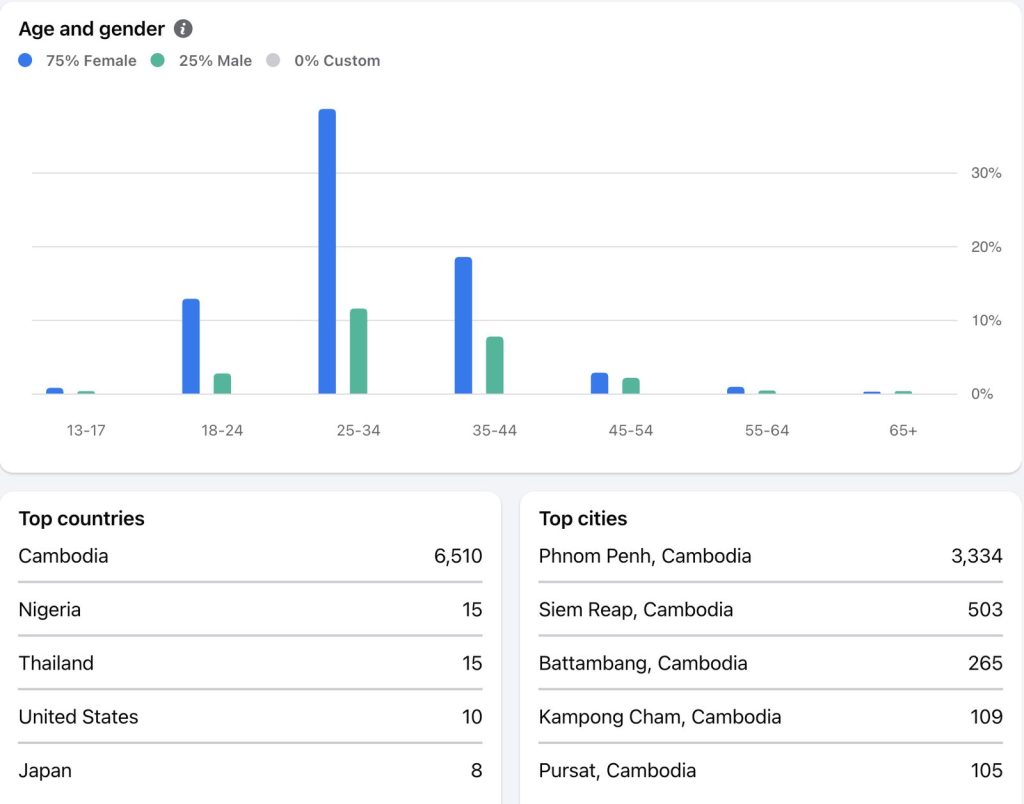Click the female bar for 45-54
Screen dimensions: 1024x804
tap(600, 383)
